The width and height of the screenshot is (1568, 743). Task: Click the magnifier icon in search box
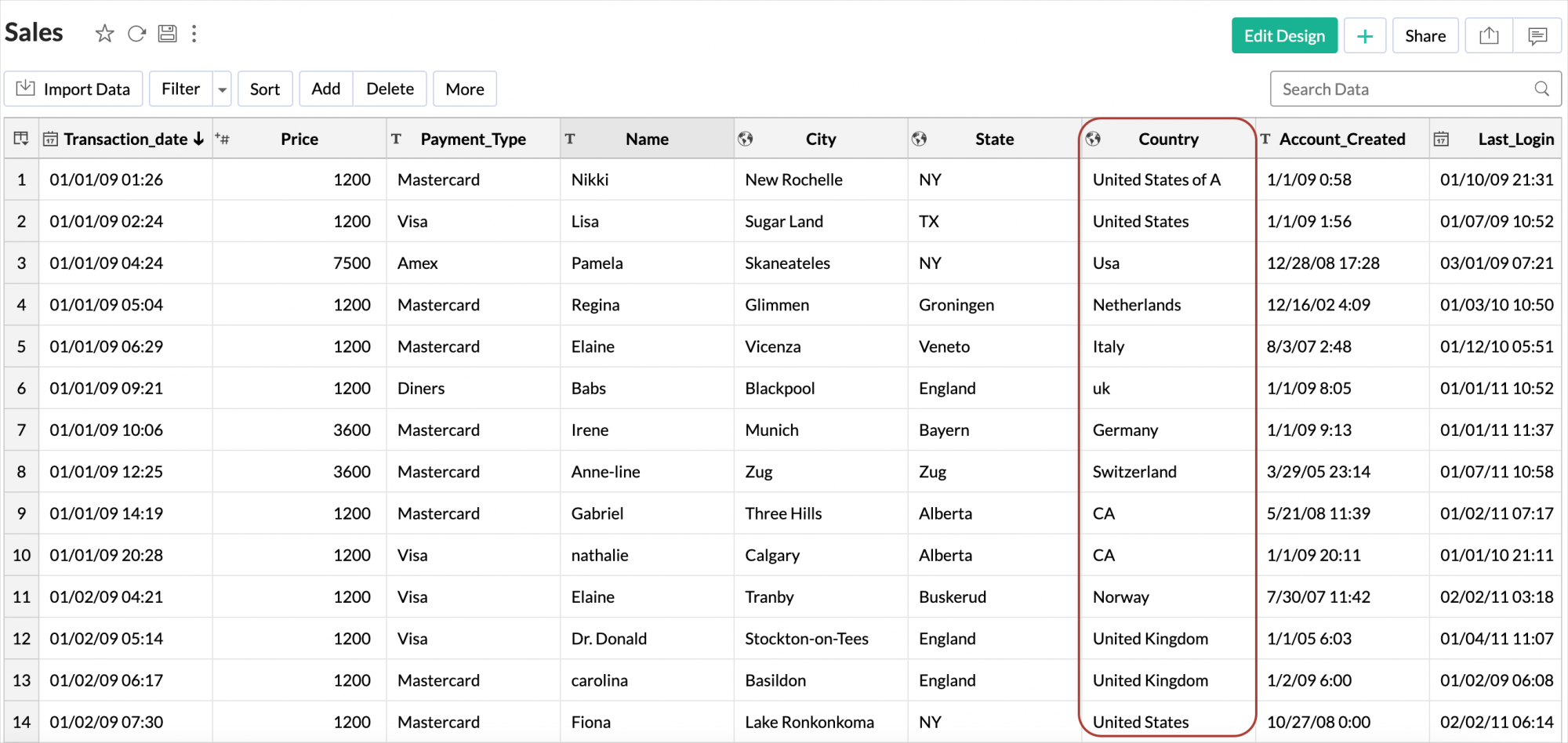[x=1541, y=89]
